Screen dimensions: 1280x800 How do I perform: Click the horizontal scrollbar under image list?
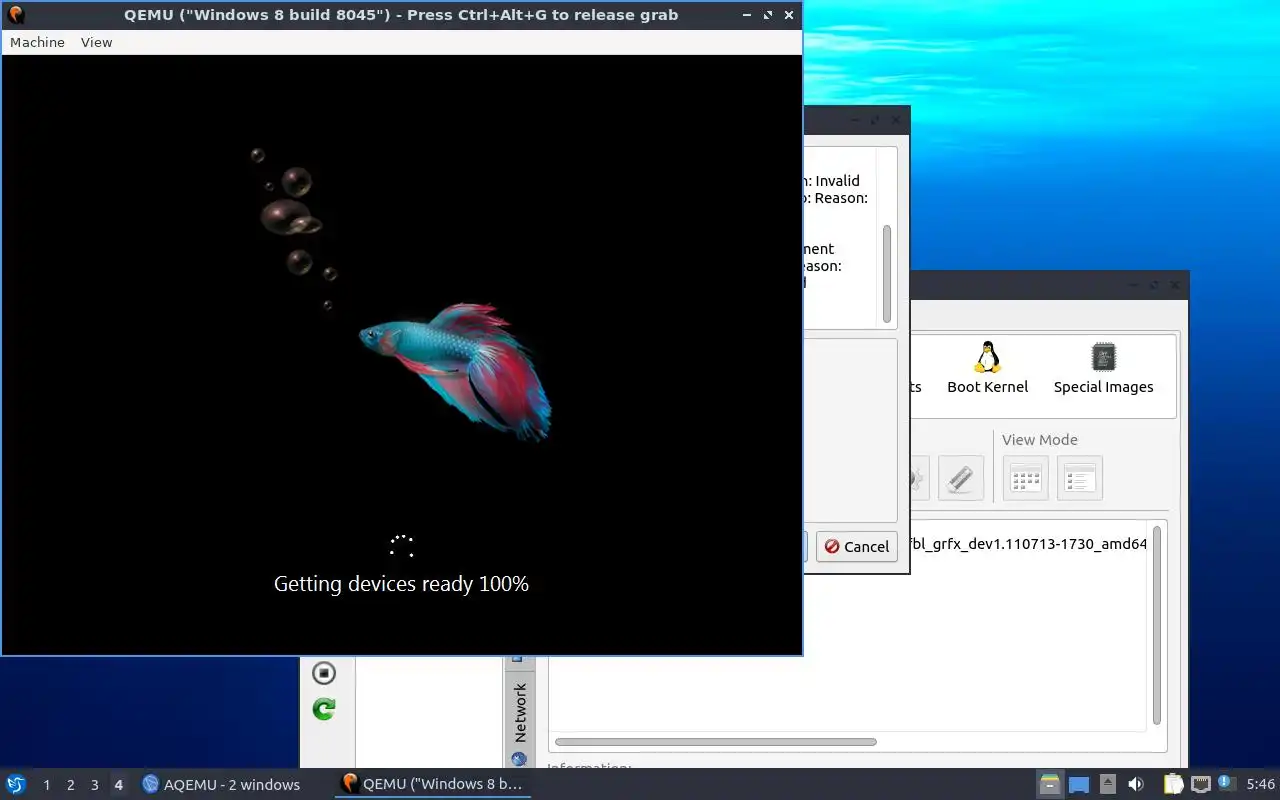(715, 742)
